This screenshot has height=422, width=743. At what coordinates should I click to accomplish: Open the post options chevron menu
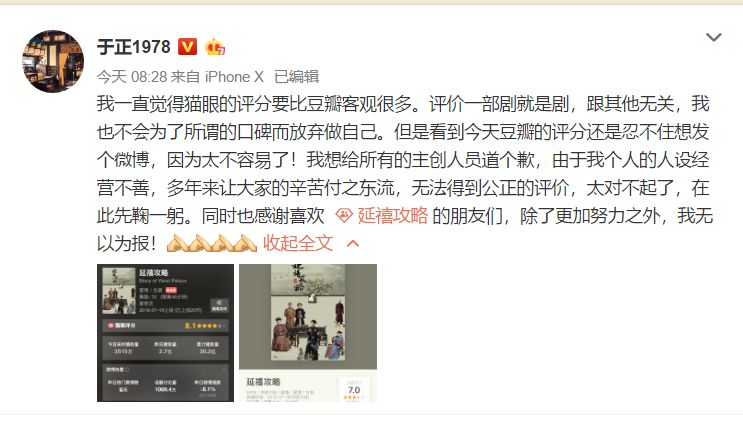pos(714,37)
